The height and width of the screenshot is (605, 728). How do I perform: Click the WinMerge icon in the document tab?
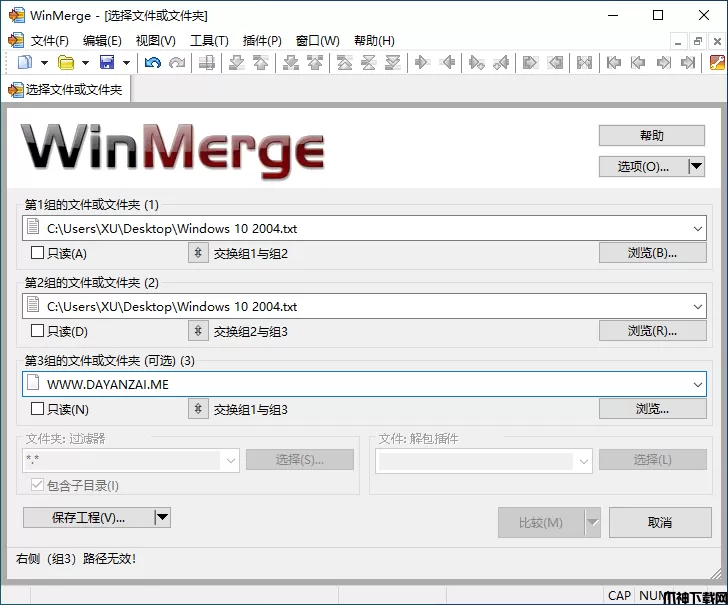15,90
